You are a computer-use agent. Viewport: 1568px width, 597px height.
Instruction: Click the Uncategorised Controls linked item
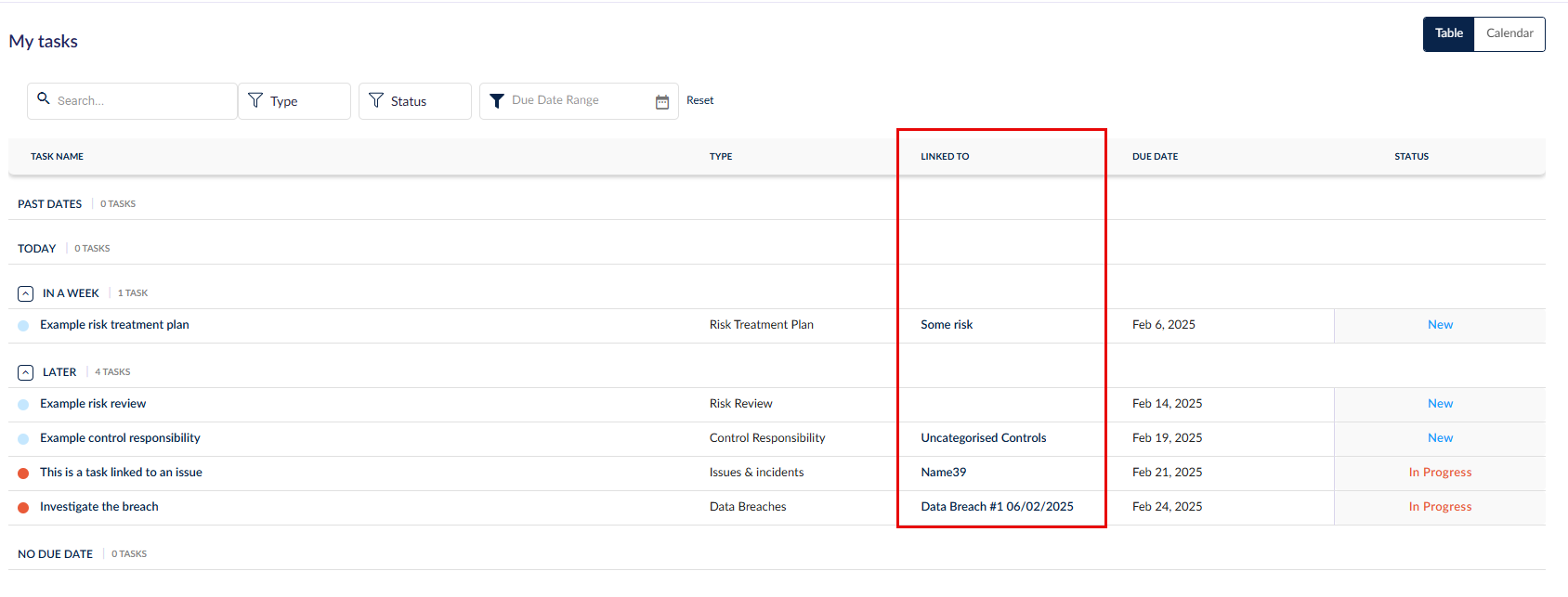tap(984, 438)
